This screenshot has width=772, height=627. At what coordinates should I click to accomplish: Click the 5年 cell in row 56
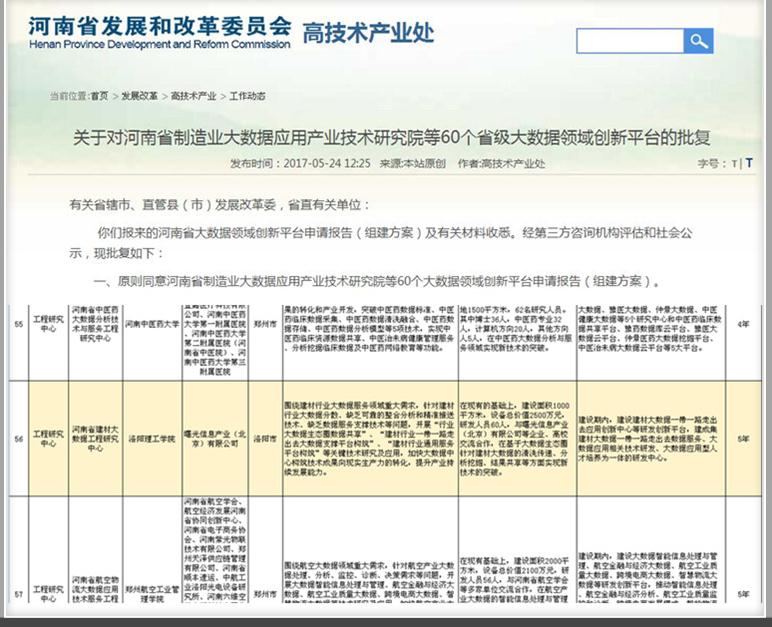[743, 439]
